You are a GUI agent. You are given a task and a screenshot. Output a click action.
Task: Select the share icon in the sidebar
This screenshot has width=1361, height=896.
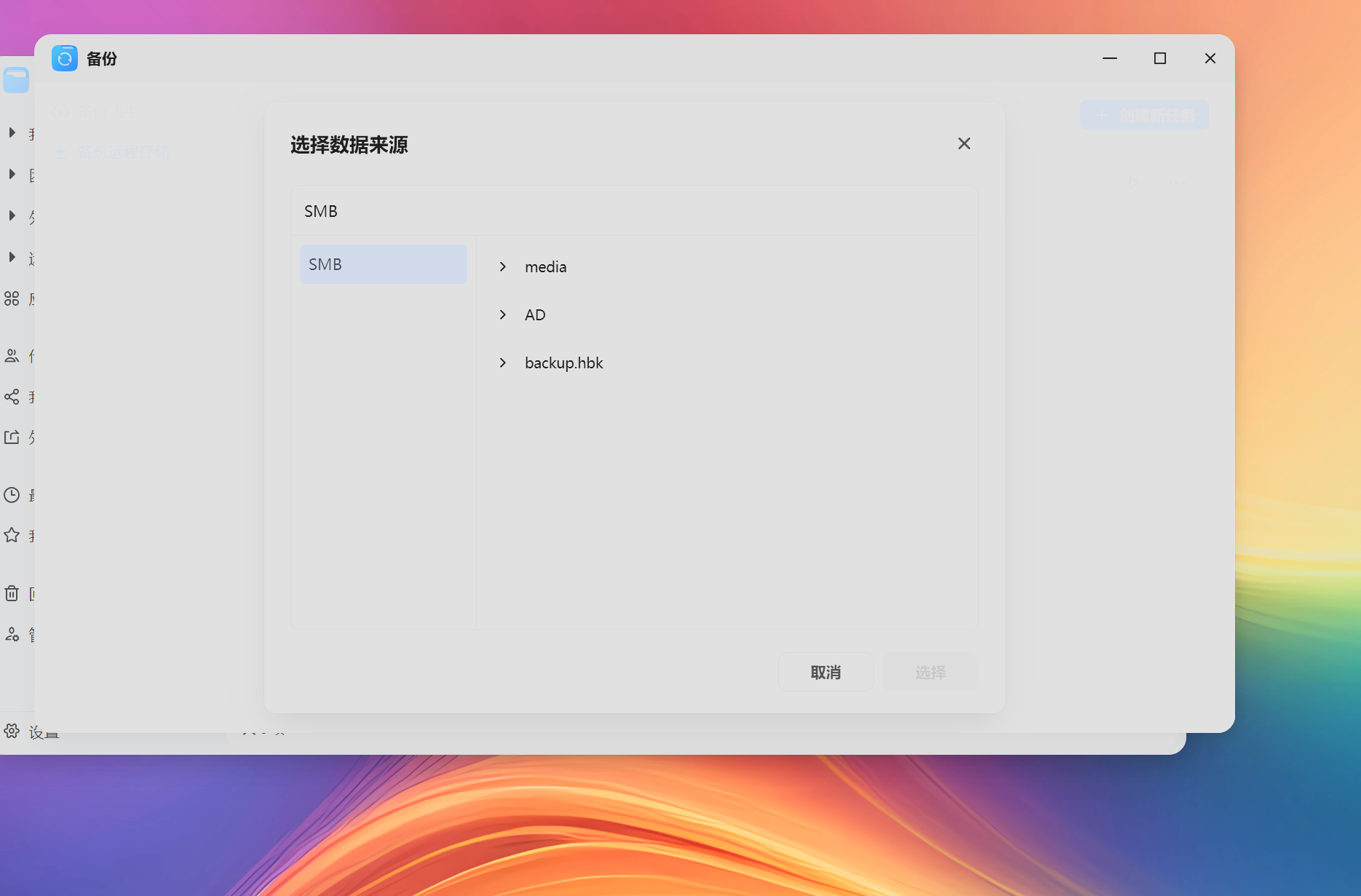point(12,396)
